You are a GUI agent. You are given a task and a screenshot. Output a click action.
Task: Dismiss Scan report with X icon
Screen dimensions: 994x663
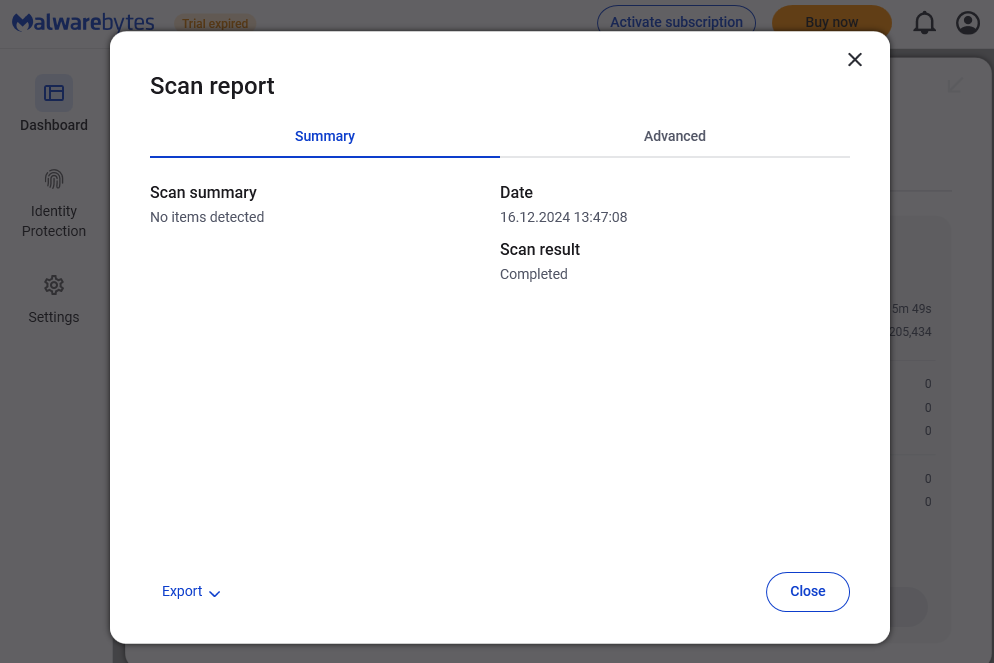click(x=855, y=60)
